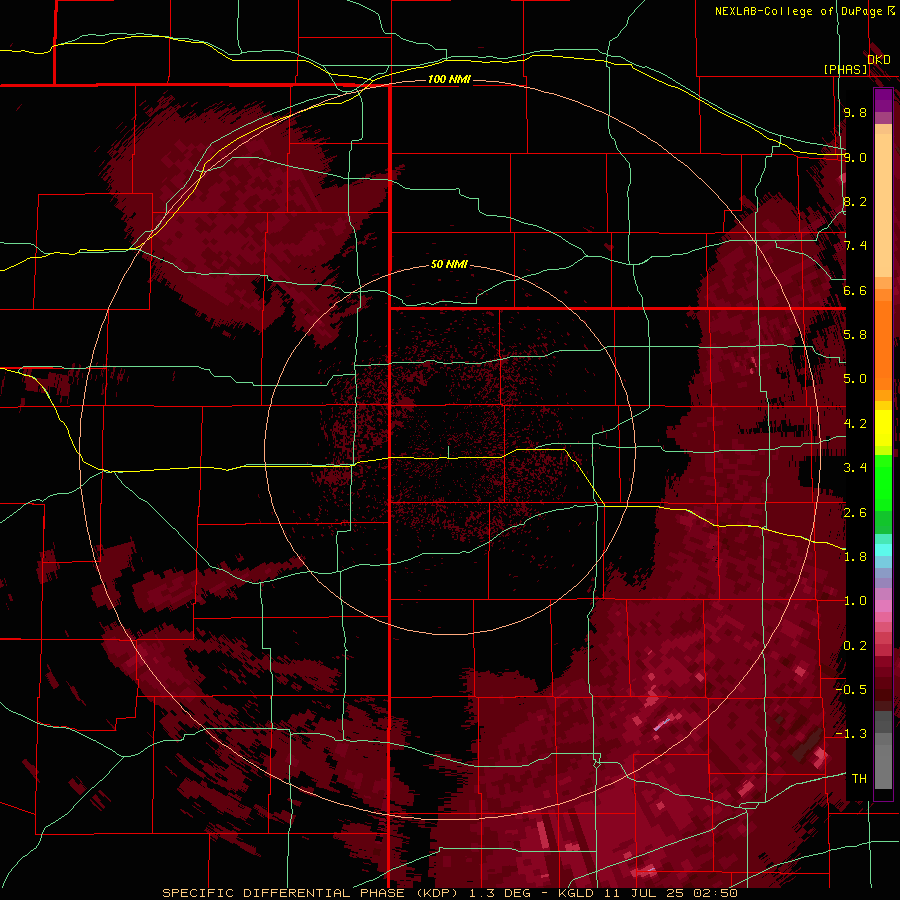
Task: Click the 6.6 scale value
Action: 855,290
